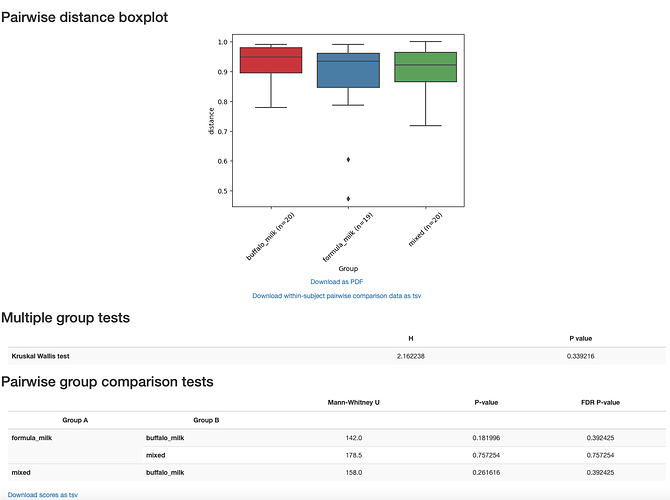Click the Group B column header
Viewport: 670px width, 500px height.
[206, 421]
